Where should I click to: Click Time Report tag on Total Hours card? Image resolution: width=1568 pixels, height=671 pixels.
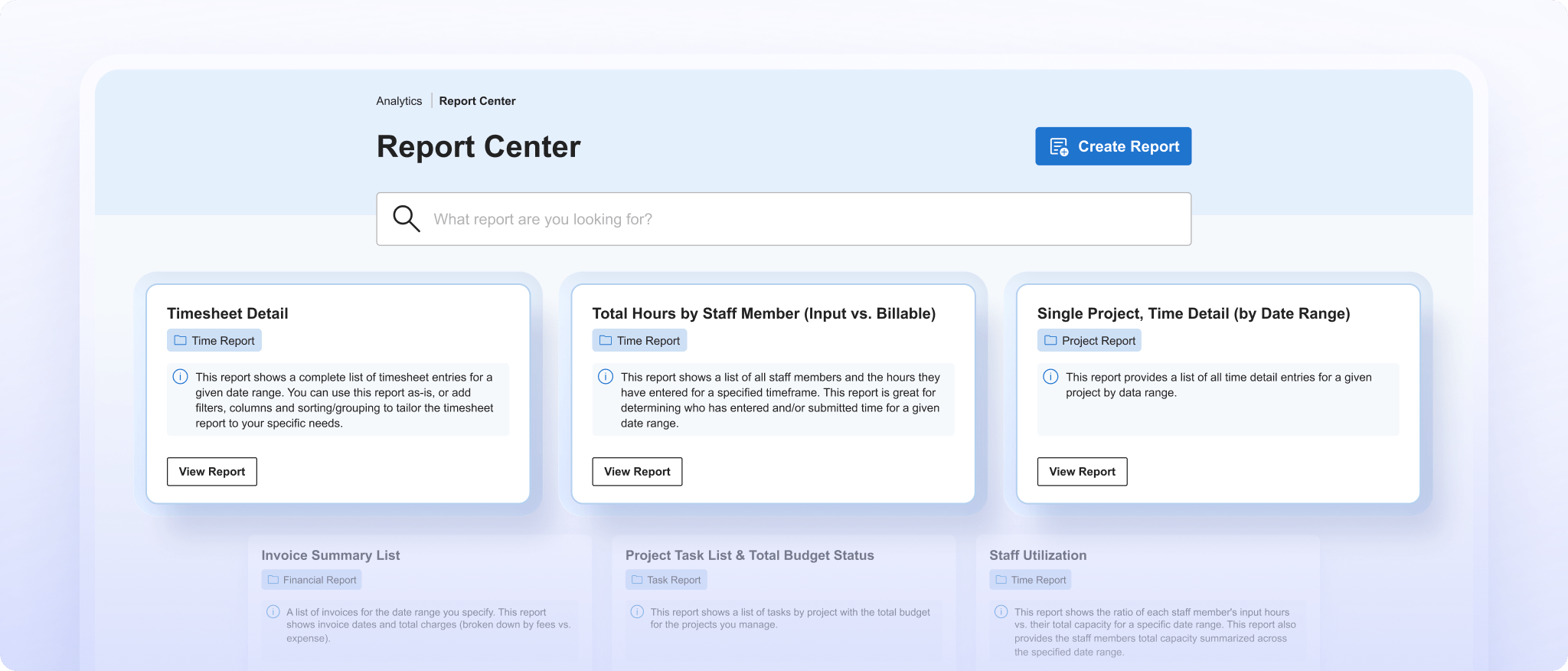pyautogui.click(x=639, y=341)
